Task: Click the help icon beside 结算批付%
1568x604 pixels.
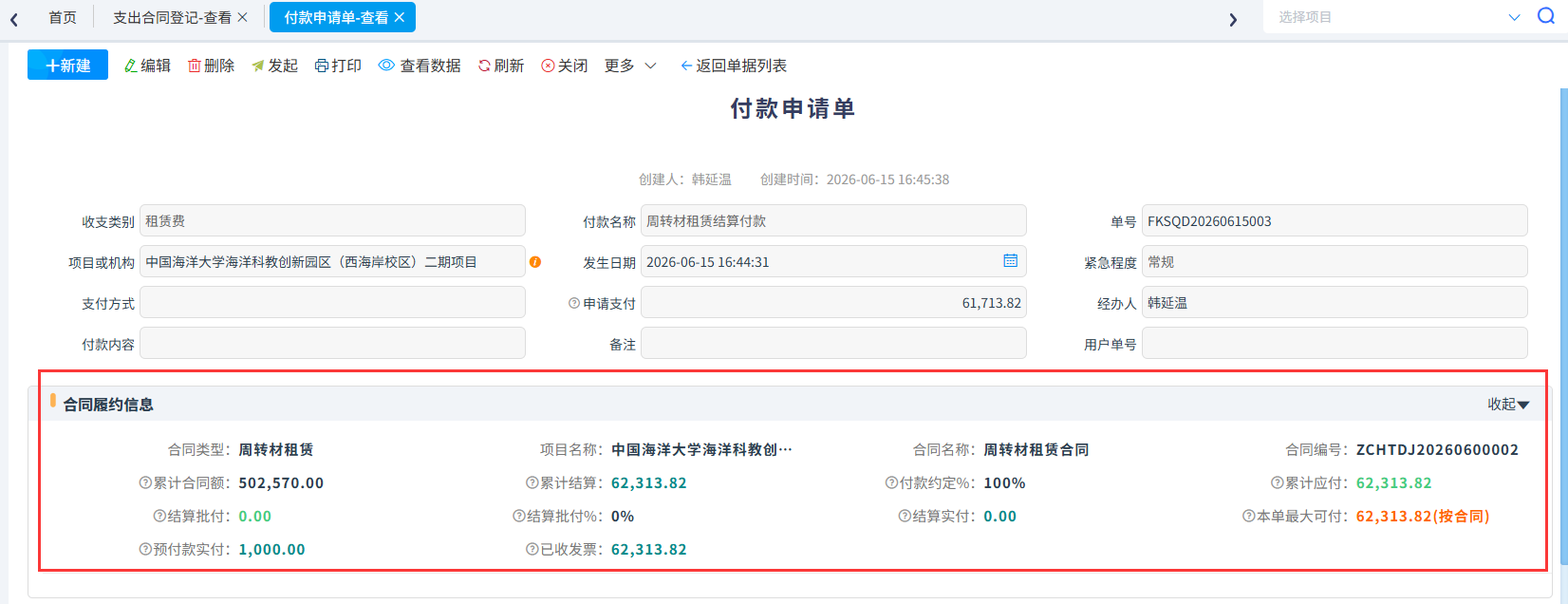Action: 519,516
